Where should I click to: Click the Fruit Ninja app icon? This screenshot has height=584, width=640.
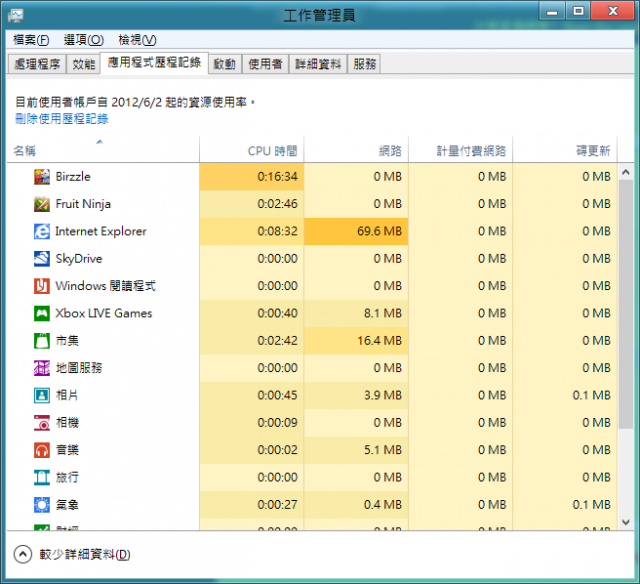point(42,204)
